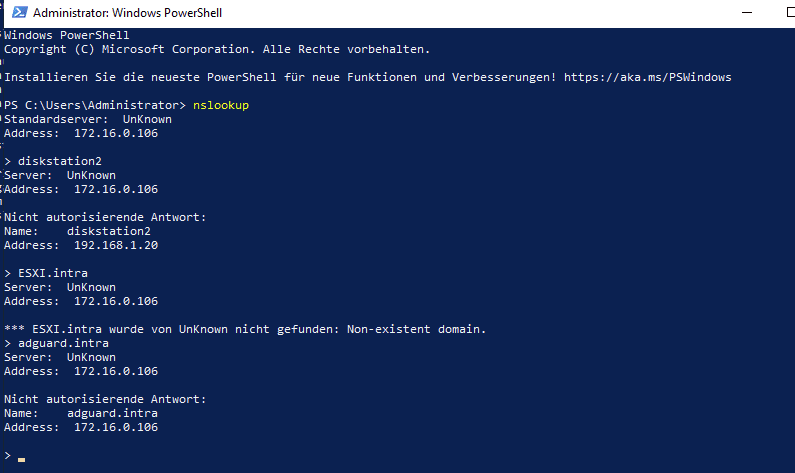Open the PowerShell icon system menu

(19, 12)
